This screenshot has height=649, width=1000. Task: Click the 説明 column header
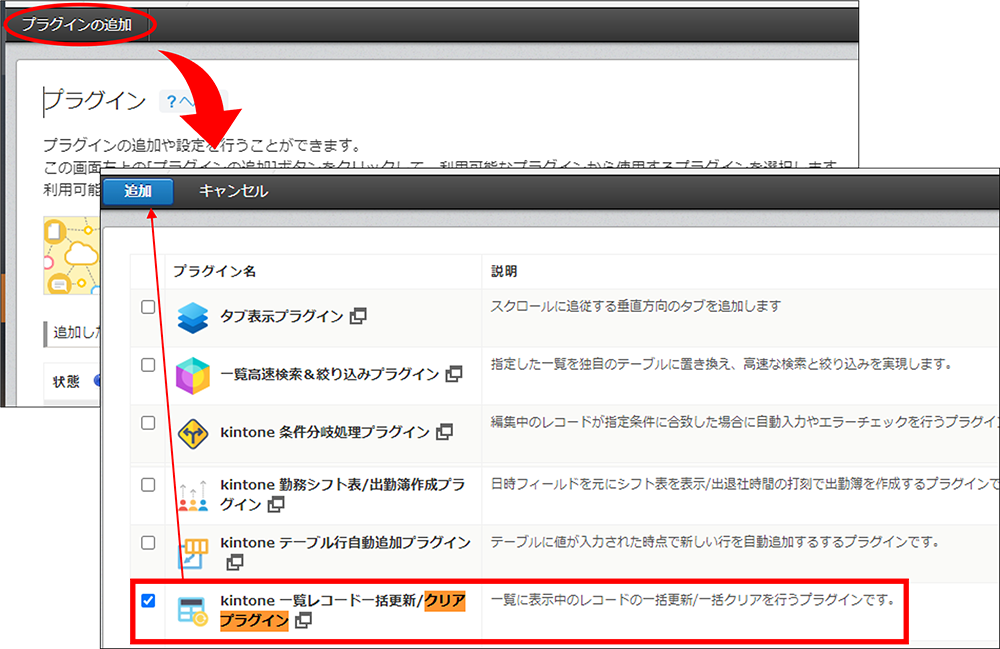tap(504, 272)
